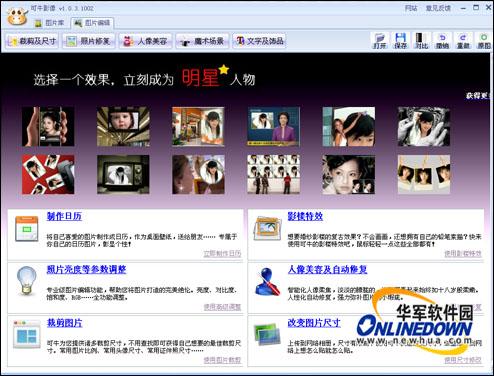Select the round mirror scene thumbnail
Screen dimensions: 494x376
pos(198,174)
